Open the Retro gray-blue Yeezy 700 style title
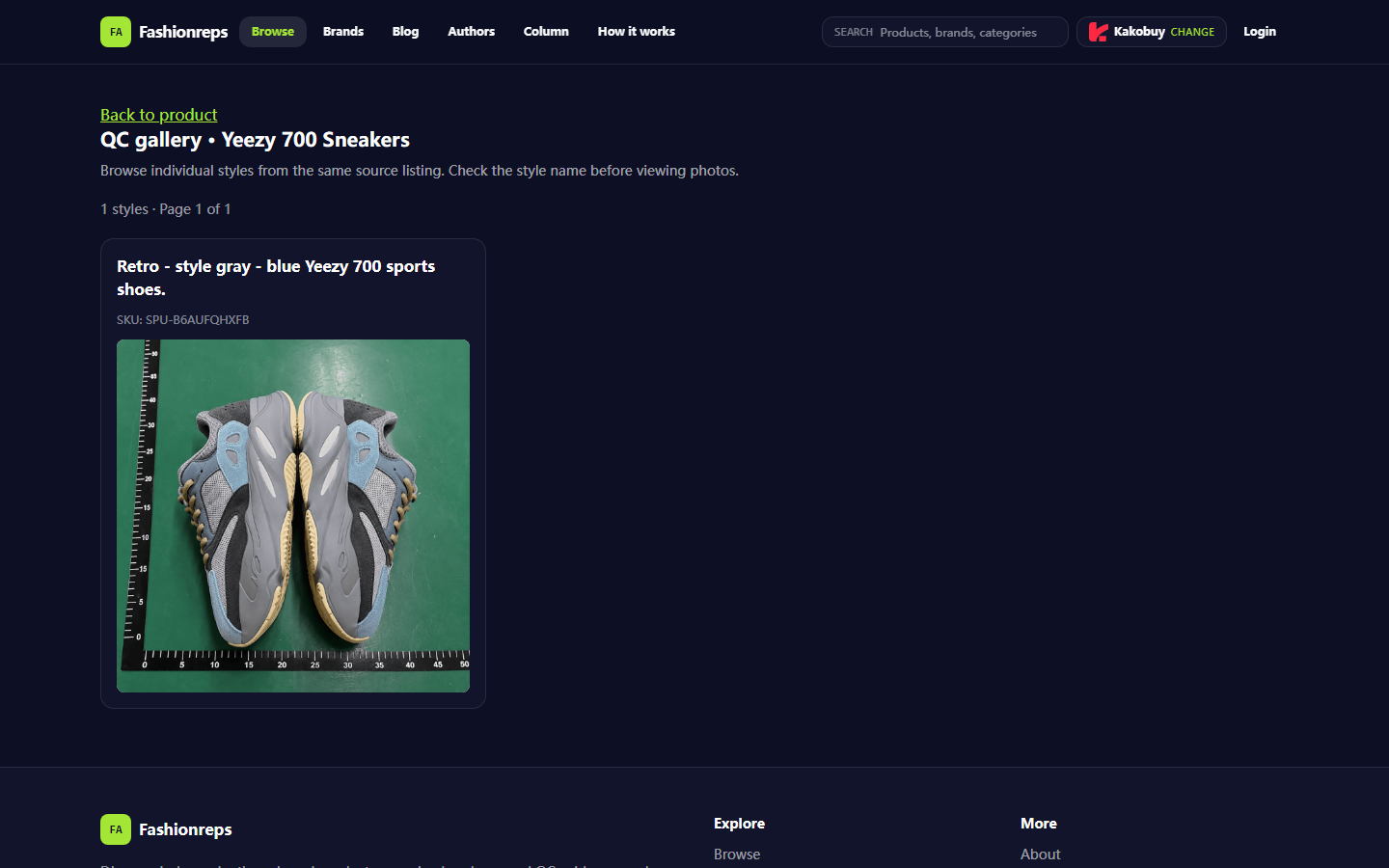This screenshot has width=1389, height=868. 276,278
